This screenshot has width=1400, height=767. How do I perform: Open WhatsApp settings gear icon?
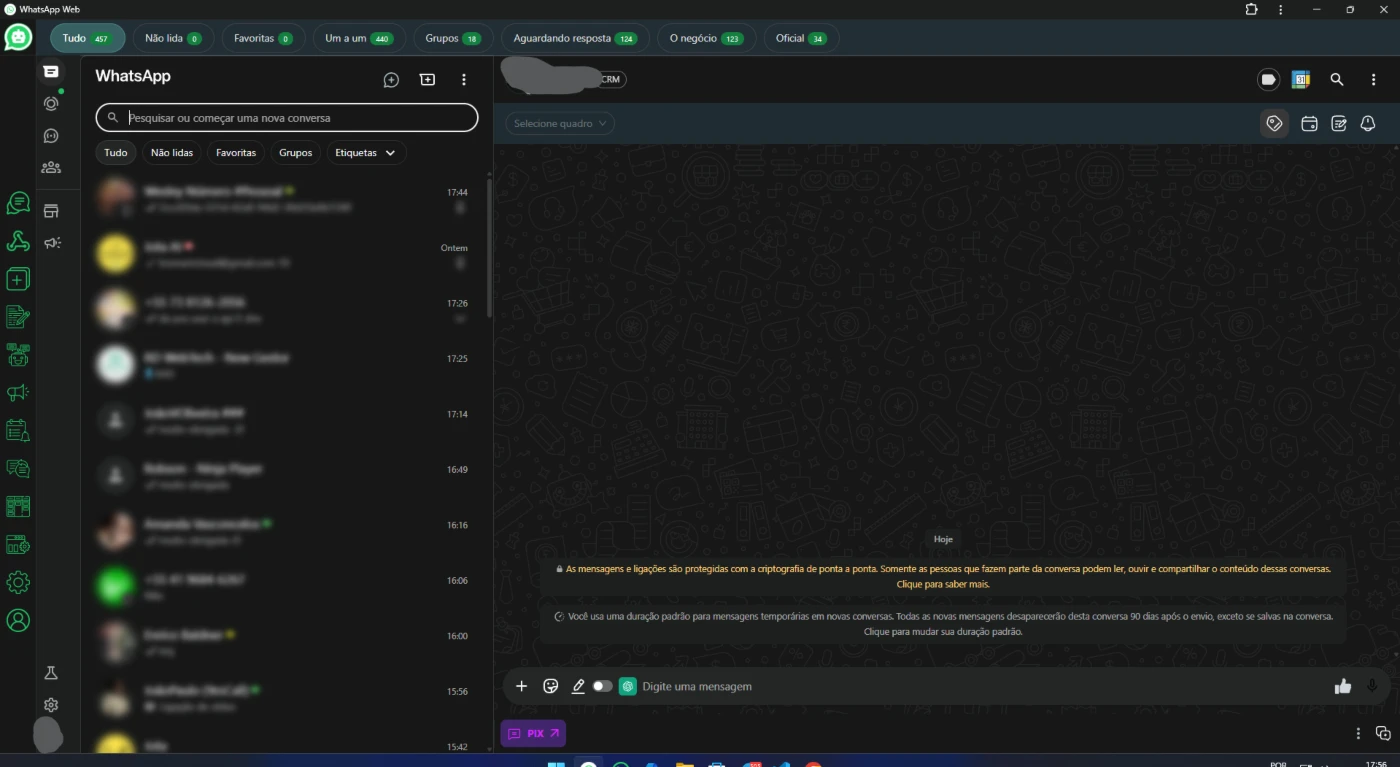pos(51,705)
